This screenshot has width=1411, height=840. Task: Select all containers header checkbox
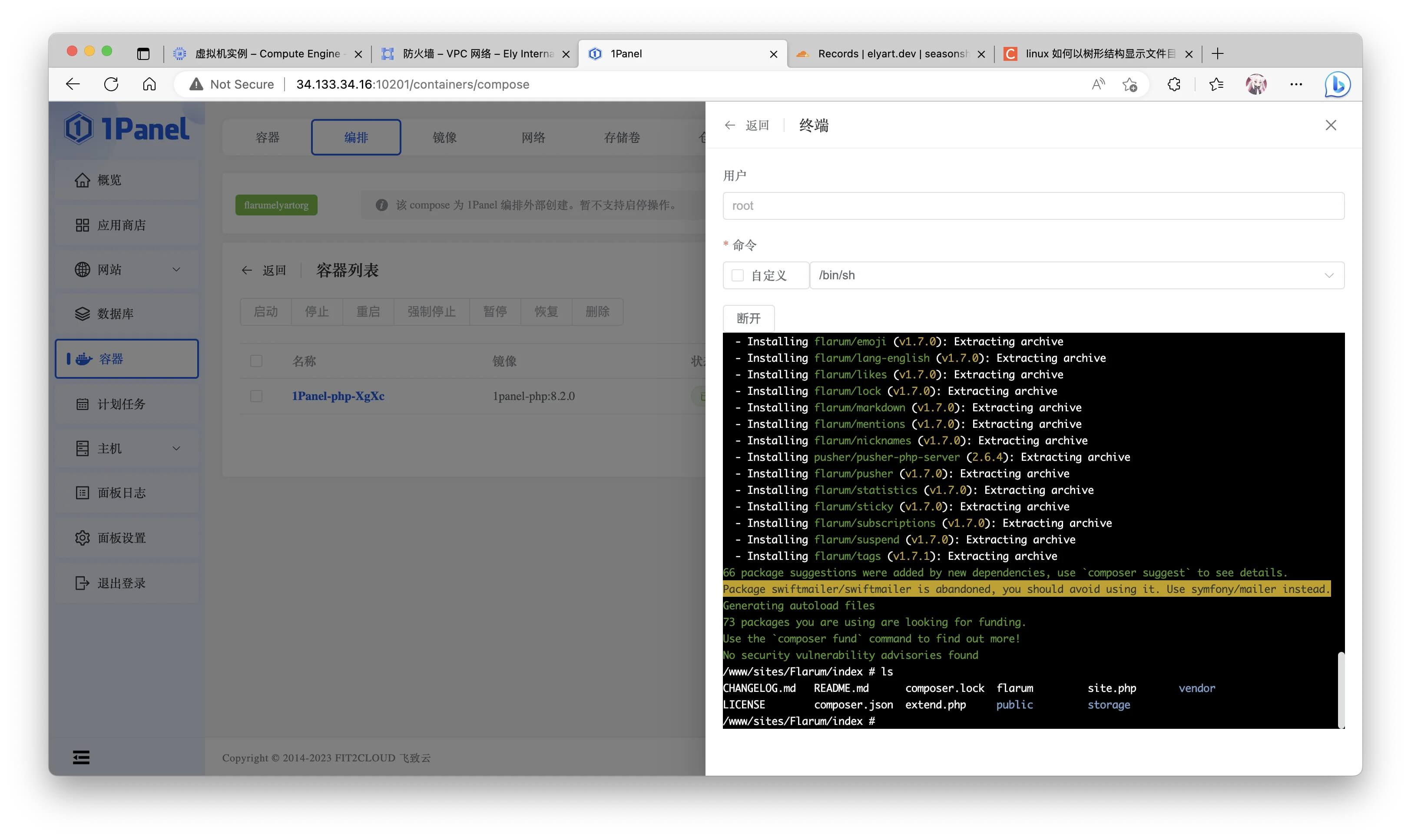pyautogui.click(x=256, y=361)
